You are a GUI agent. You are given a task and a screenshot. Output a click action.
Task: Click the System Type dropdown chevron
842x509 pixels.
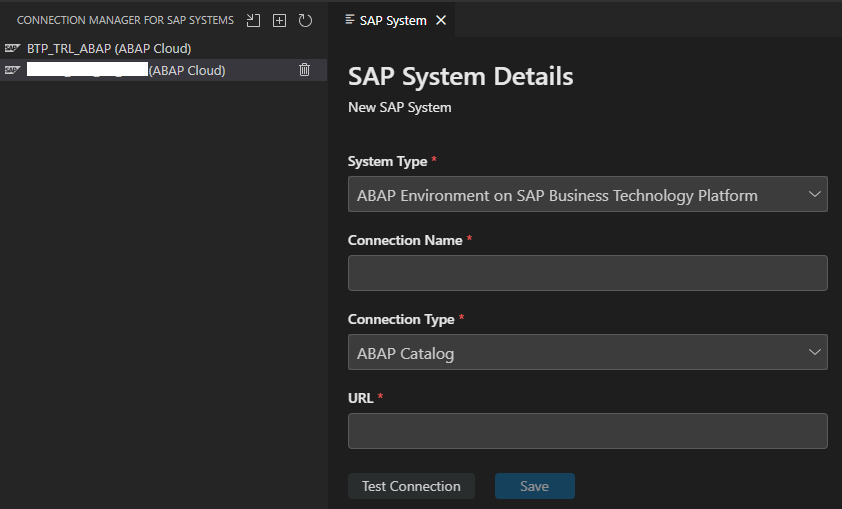point(815,194)
